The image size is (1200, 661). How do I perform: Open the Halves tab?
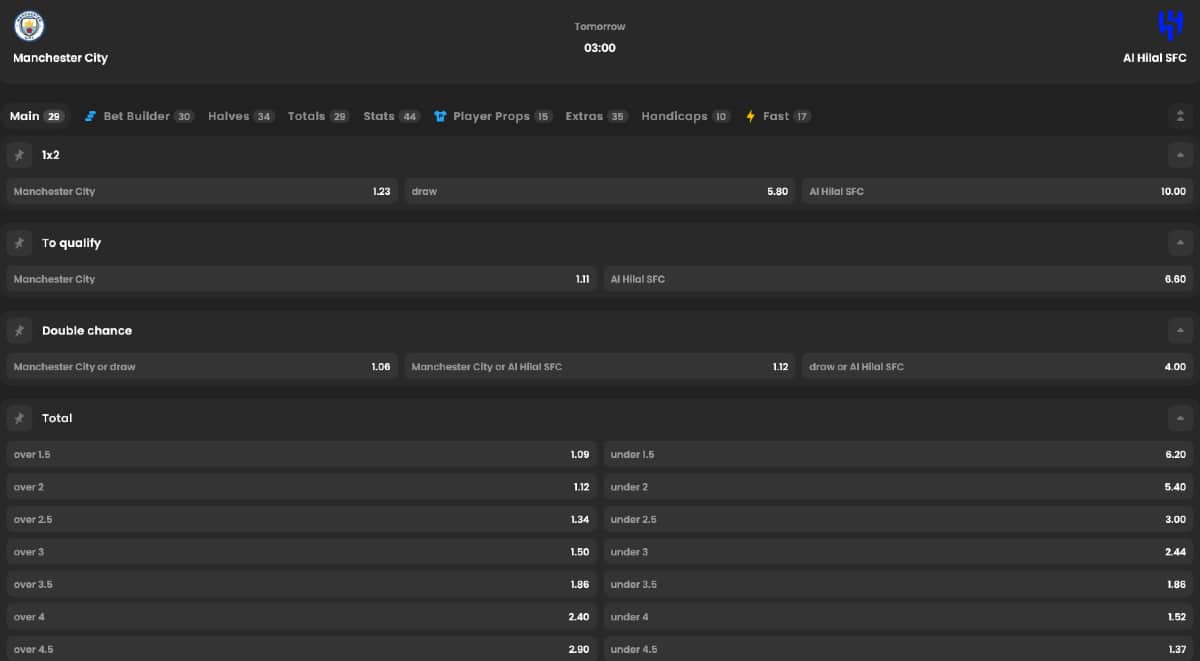[x=241, y=116]
